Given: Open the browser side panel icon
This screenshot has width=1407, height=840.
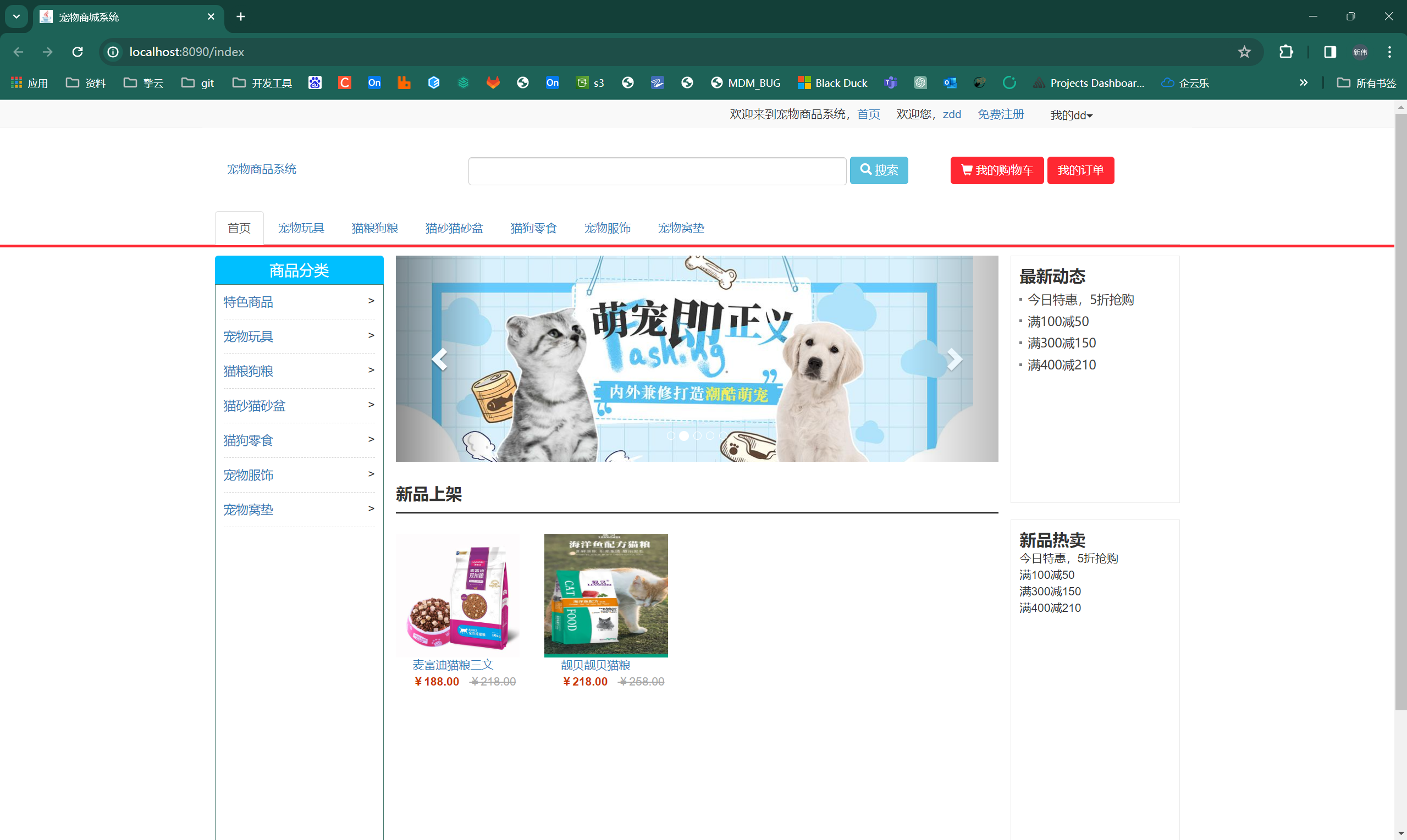Looking at the screenshot, I should coord(1329,52).
